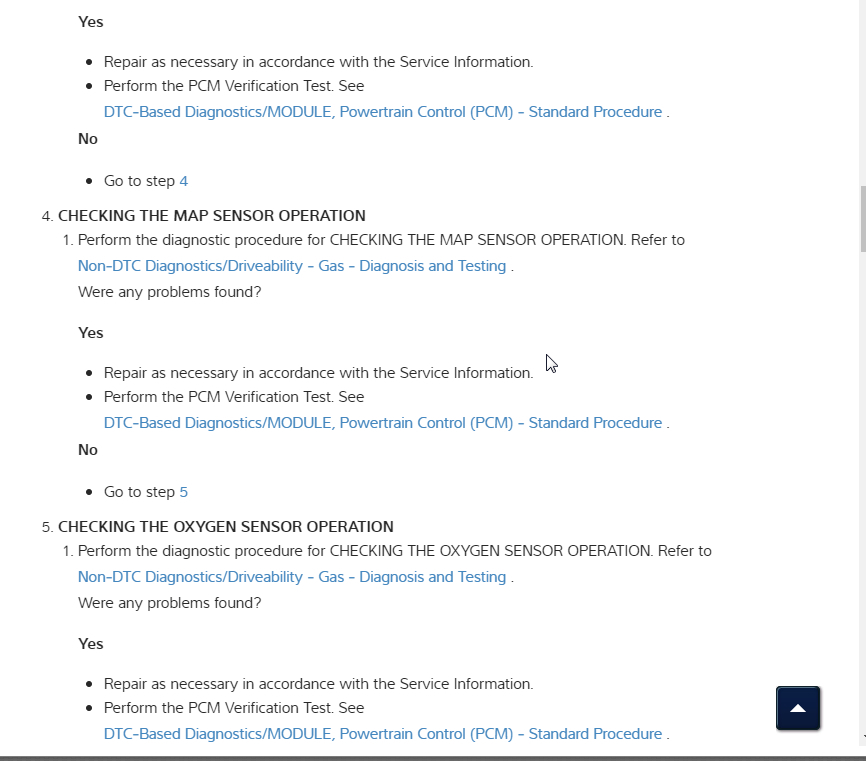This screenshot has height=761, width=866.
Task: Click "Were any problems found?" under oxygen sensor step
Action: coord(170,603)
